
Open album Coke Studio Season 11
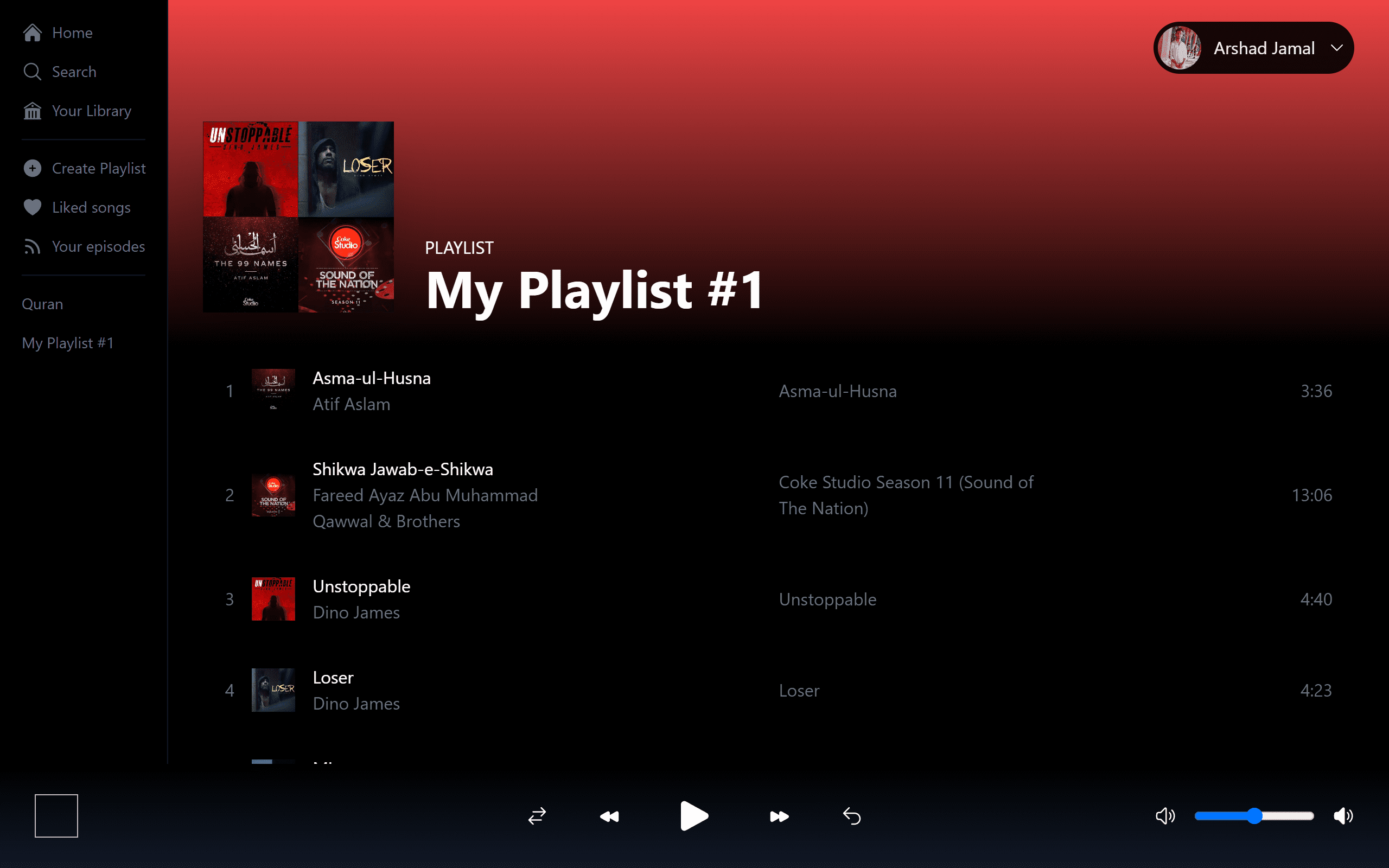click(906, 495)
